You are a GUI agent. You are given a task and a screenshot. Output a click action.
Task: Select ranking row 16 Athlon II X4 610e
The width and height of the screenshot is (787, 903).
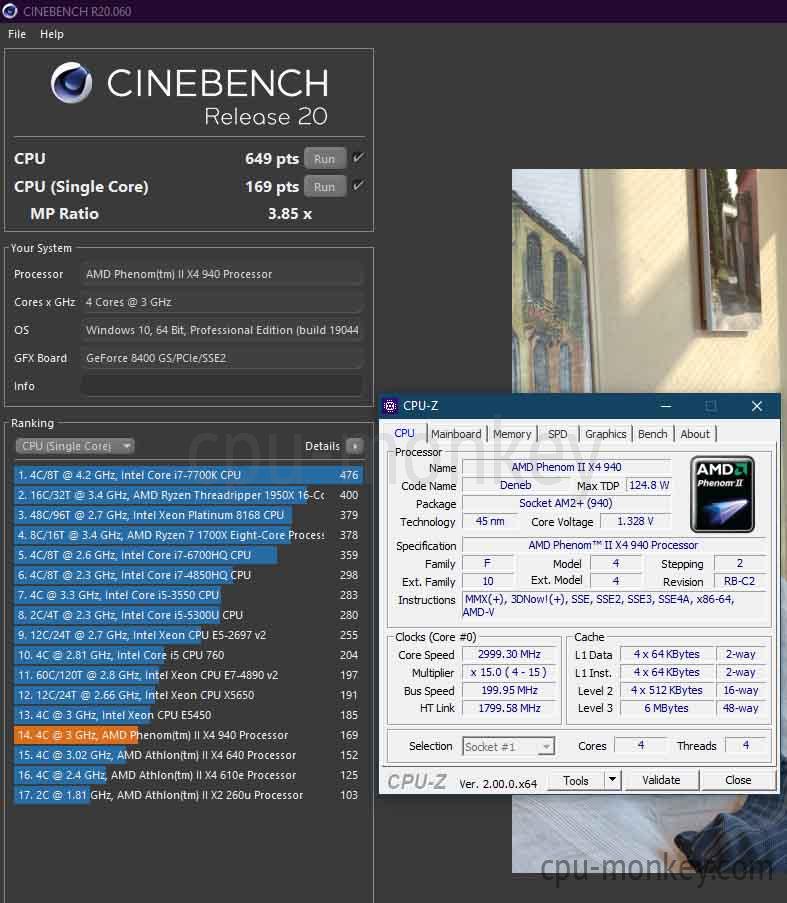pos(188,775)
